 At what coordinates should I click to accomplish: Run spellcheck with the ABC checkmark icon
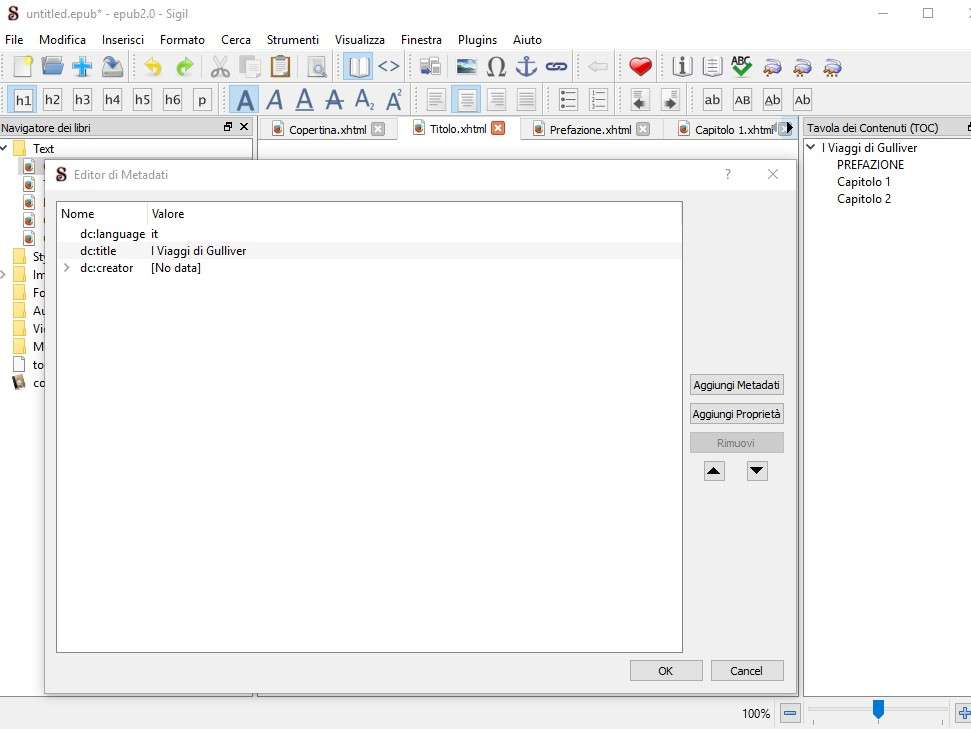(741, 67)
